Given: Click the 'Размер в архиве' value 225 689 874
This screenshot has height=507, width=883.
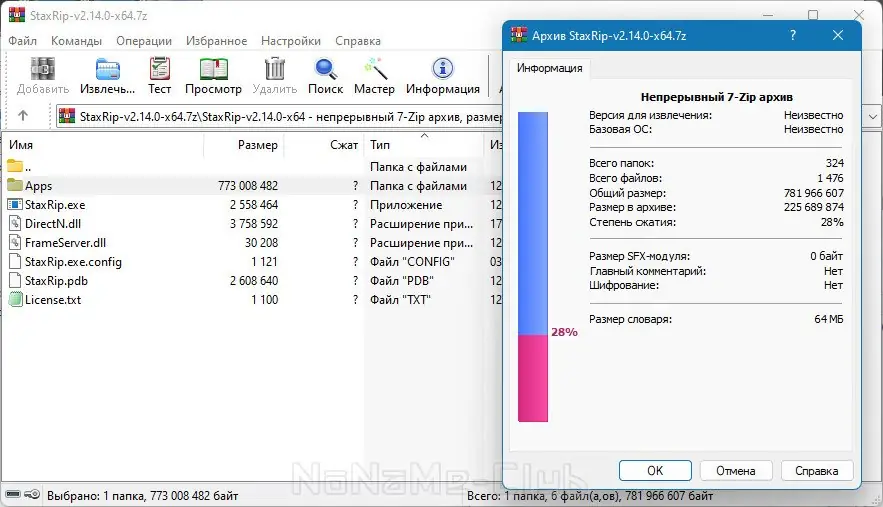Looking at the screenshot, I should click(x=814, y=207).
